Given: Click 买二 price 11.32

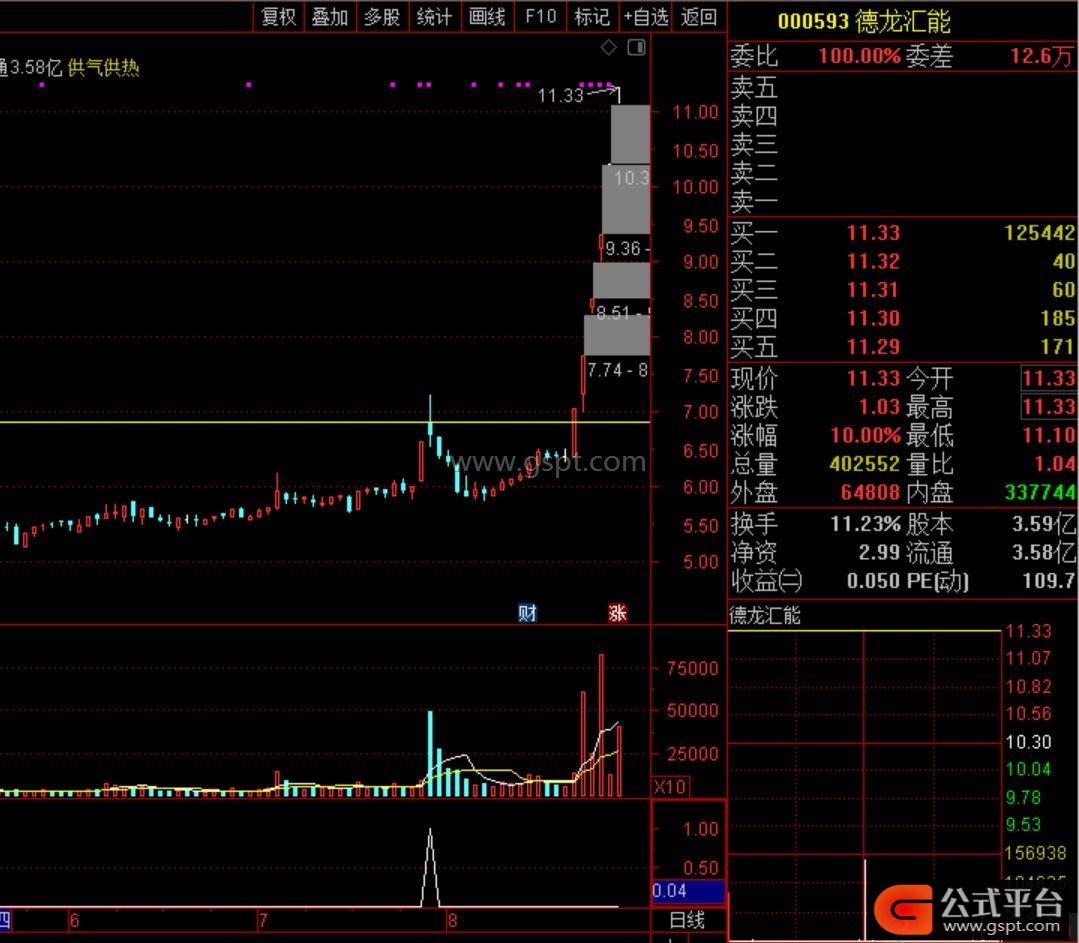Looking at the screenshot, I should [873, 262].
